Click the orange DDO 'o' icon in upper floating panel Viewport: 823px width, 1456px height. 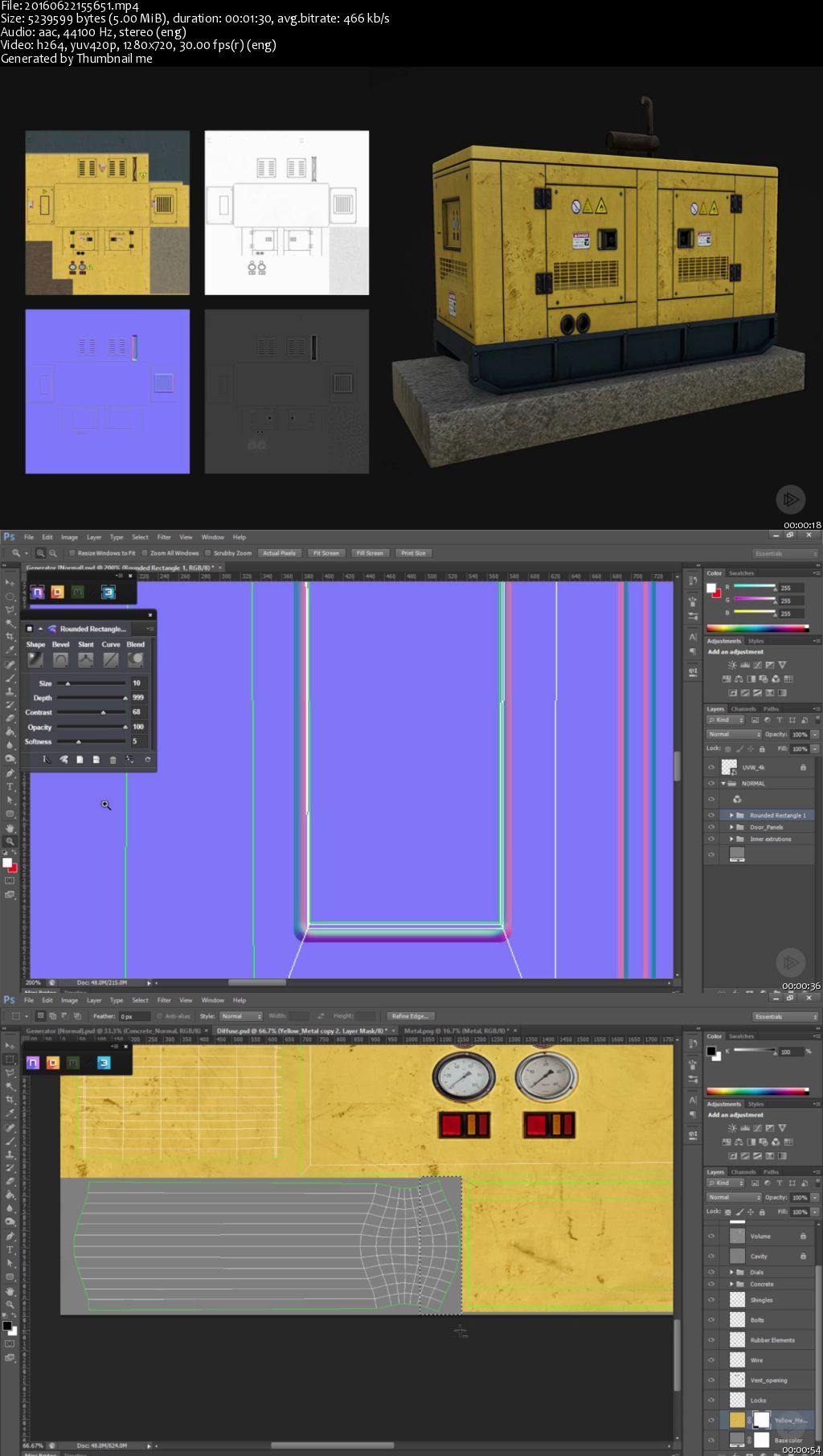click(x=57, y=593)
